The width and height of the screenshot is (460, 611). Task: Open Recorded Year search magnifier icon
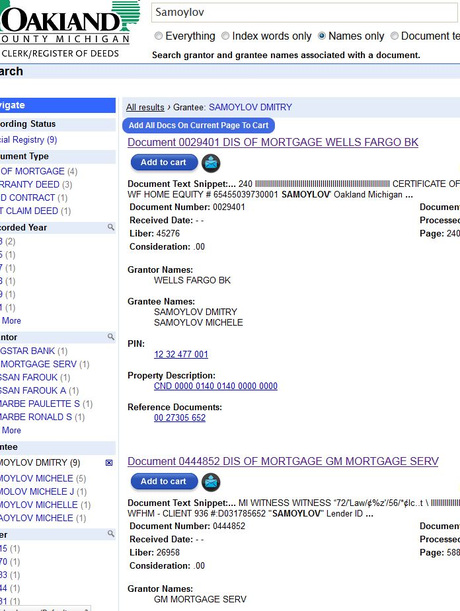(x=111, y=227)
